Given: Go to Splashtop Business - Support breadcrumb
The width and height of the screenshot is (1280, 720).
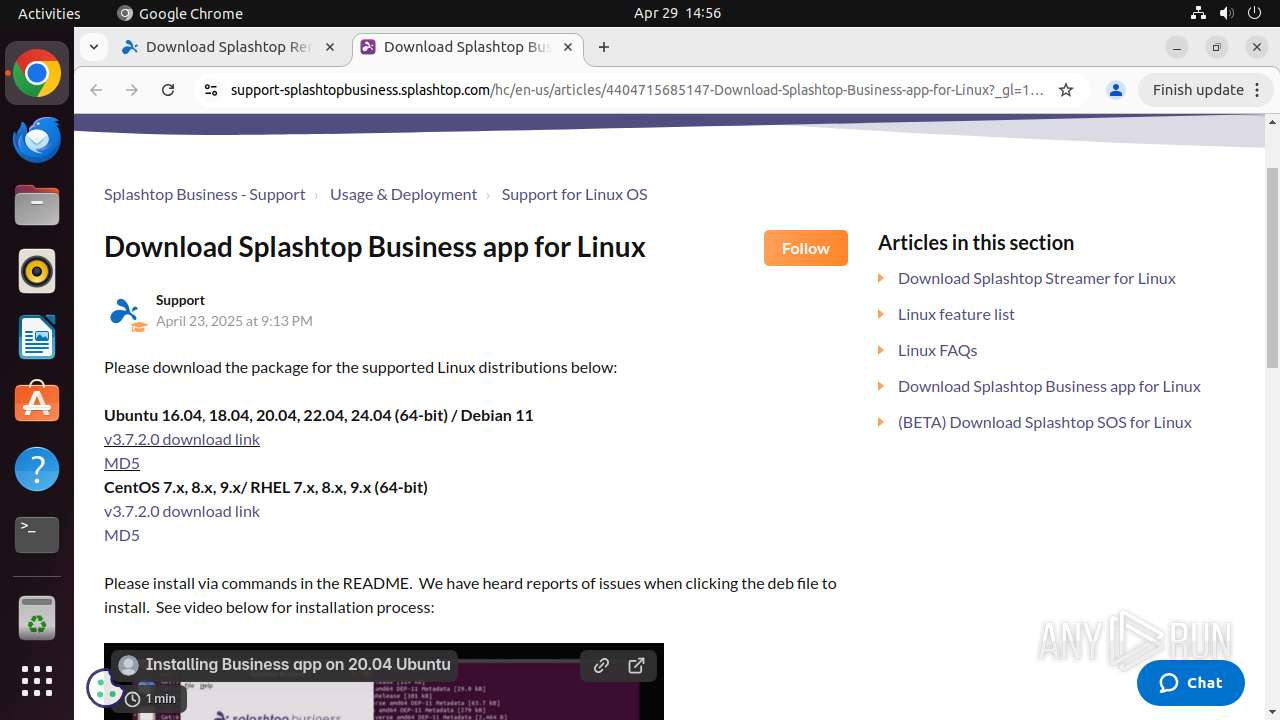Looking at the screenshot, I should tap(205, 194).
